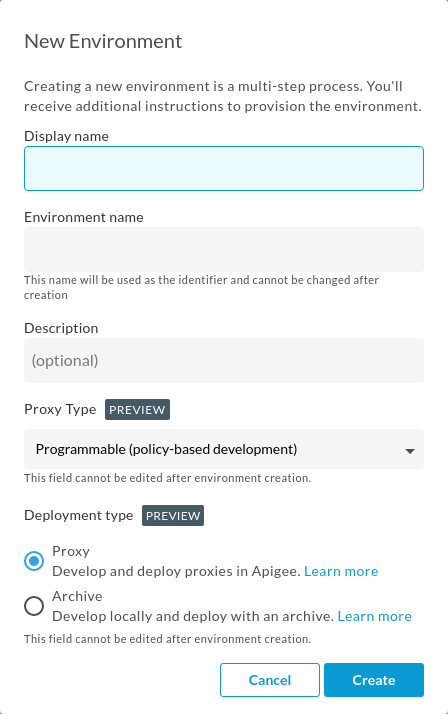Click the optional Description field
Screen dimensions: 448x714
pyautogui.click(x=224, y=360)
